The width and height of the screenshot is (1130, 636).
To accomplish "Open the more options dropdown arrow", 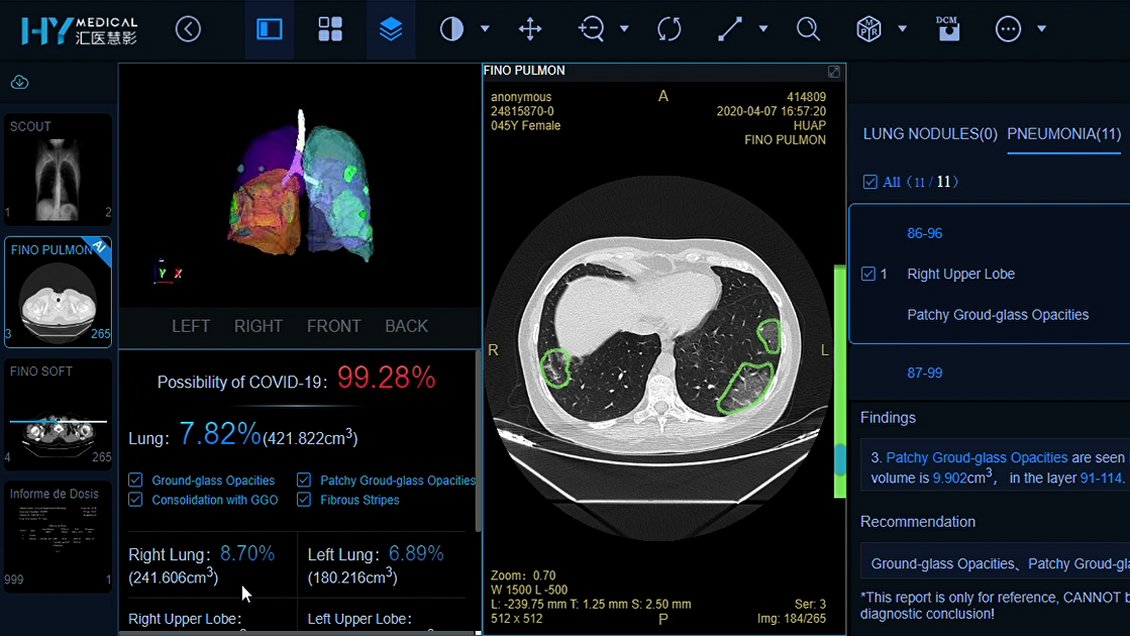I will pyautogui.click(x=1041, y=29).
